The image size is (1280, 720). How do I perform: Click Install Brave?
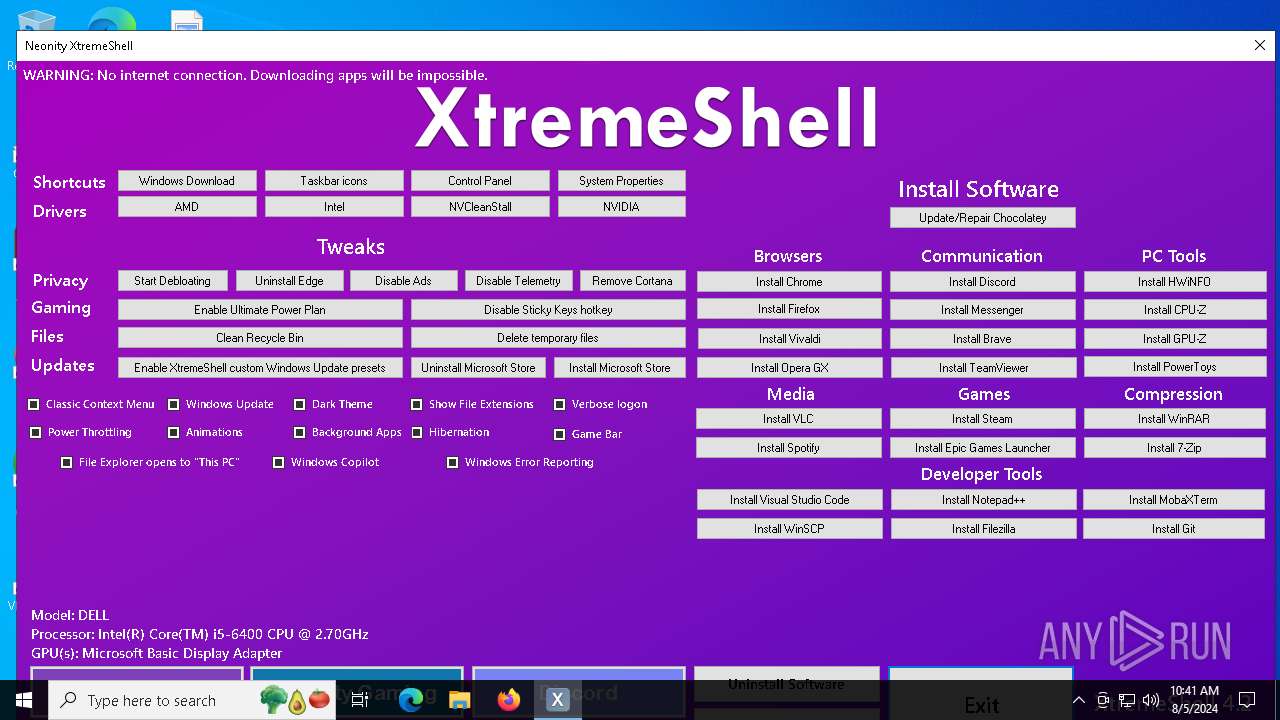(982, 339)
